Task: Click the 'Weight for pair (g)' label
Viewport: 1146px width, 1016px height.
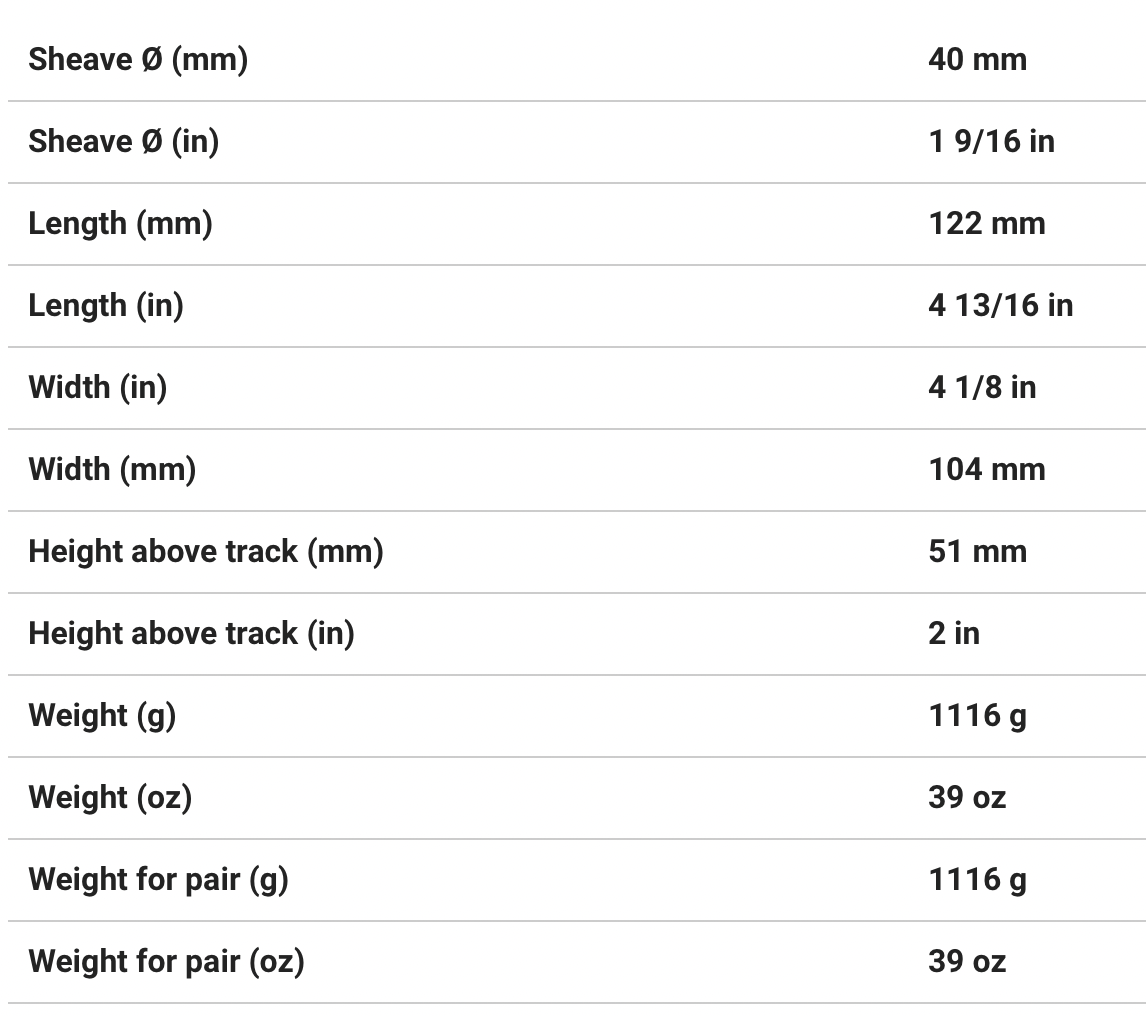Action: [158, 880]
